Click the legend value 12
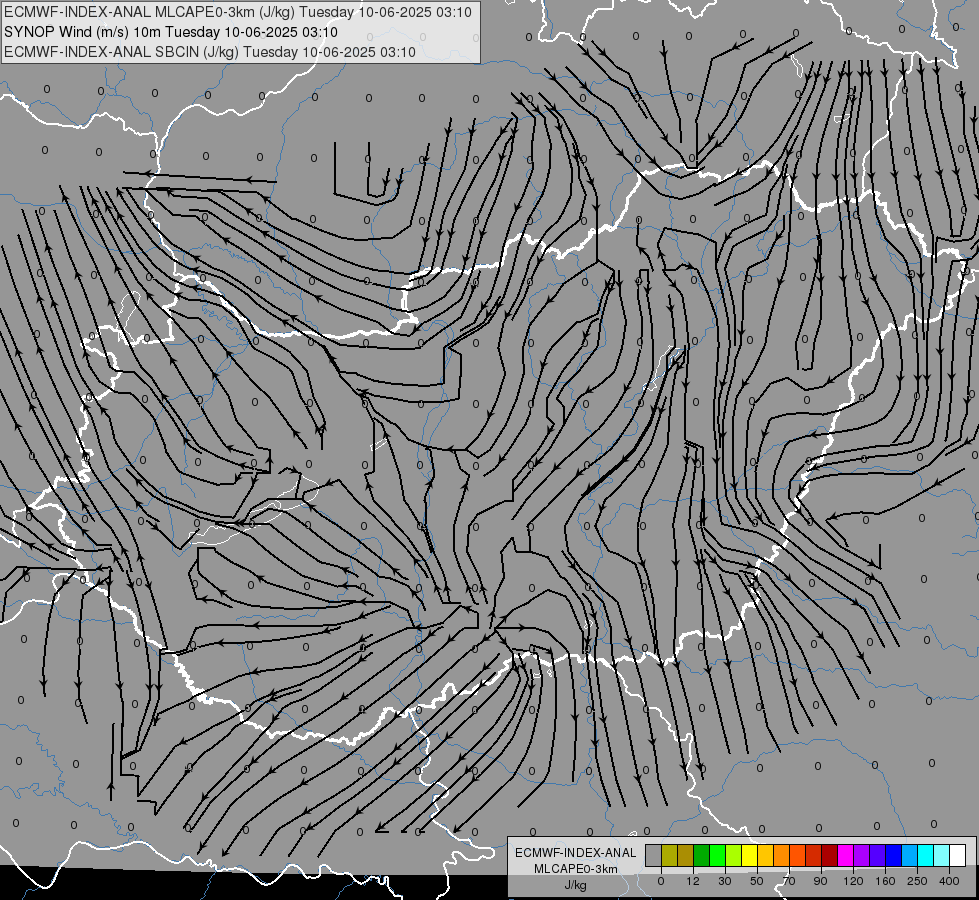979x900 pixels. 692,881
